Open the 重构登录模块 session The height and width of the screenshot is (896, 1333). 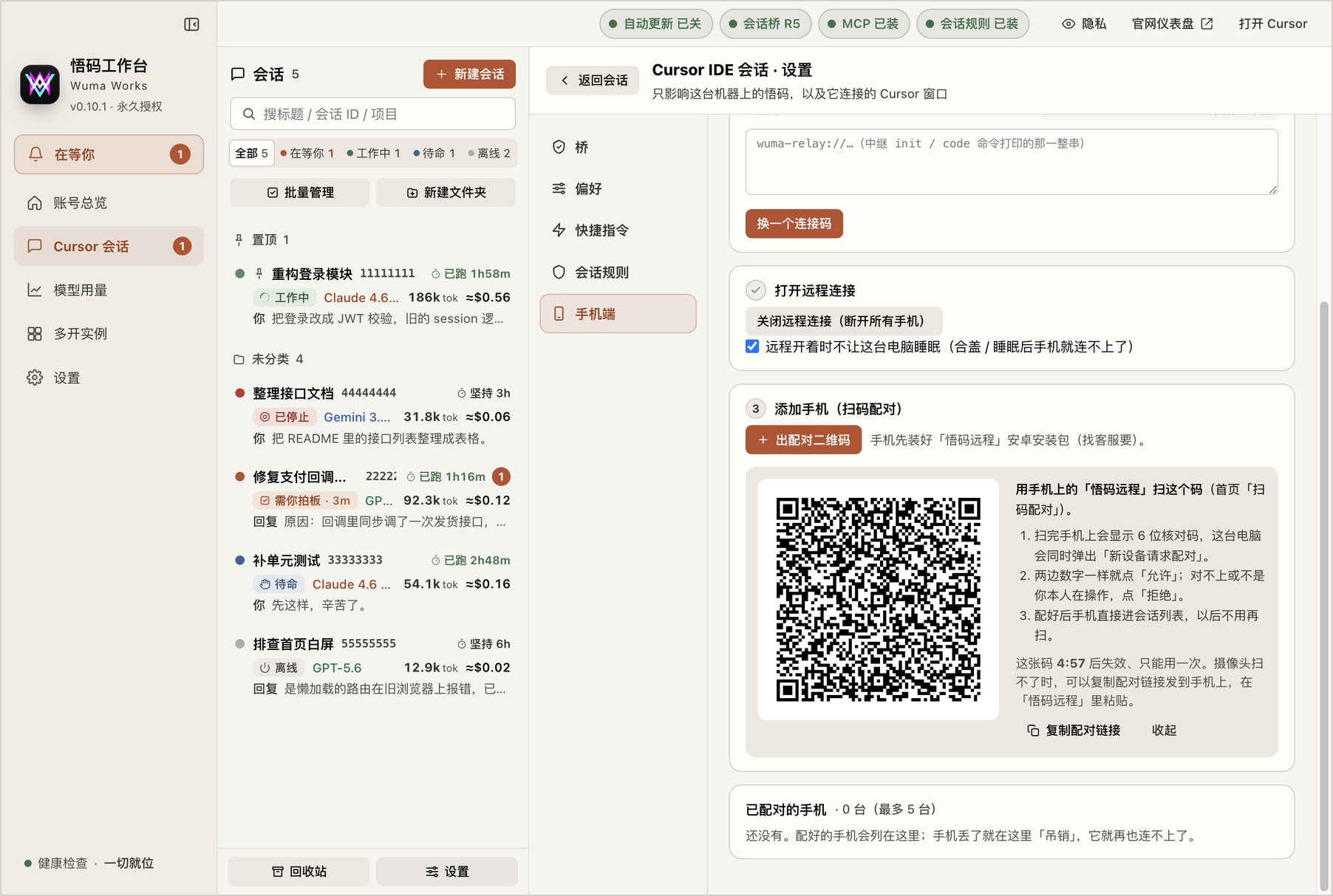tap(372, 295)
